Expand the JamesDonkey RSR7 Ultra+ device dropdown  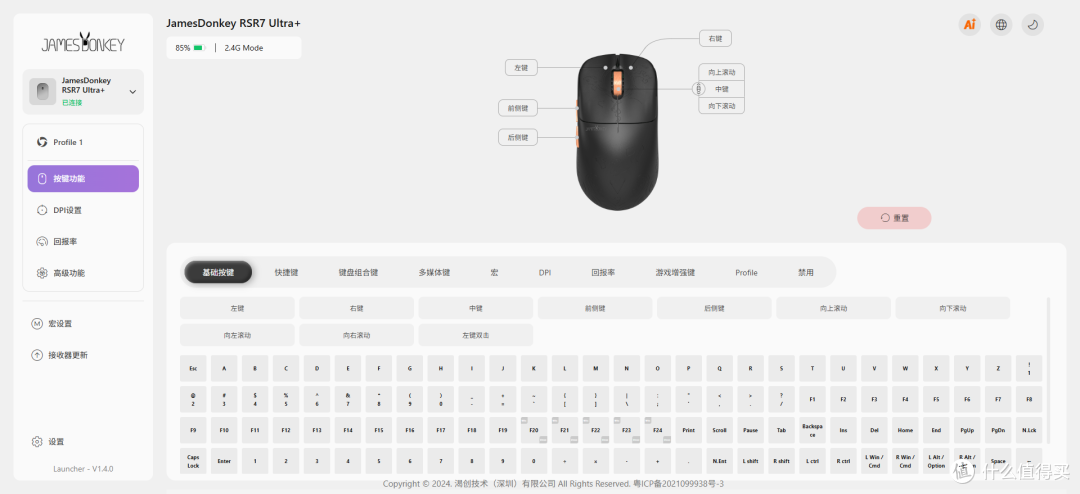coord(133,92)
